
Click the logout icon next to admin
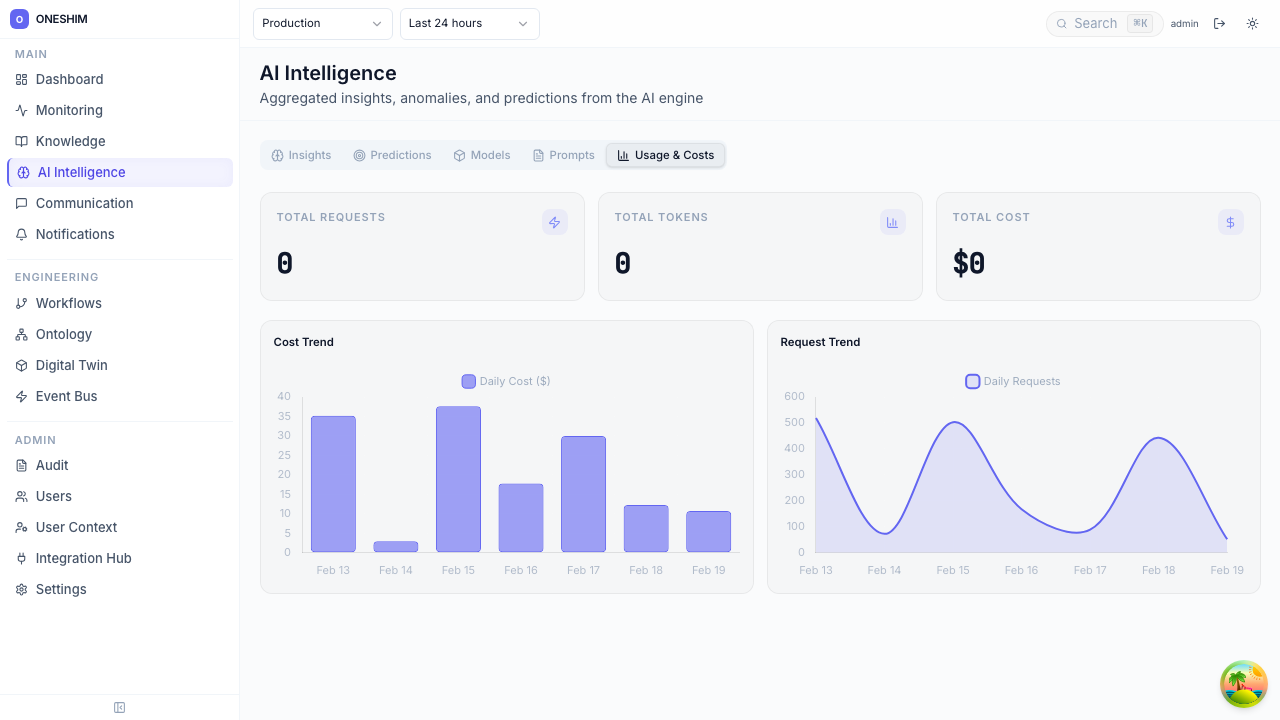[x=1219, y=24]
